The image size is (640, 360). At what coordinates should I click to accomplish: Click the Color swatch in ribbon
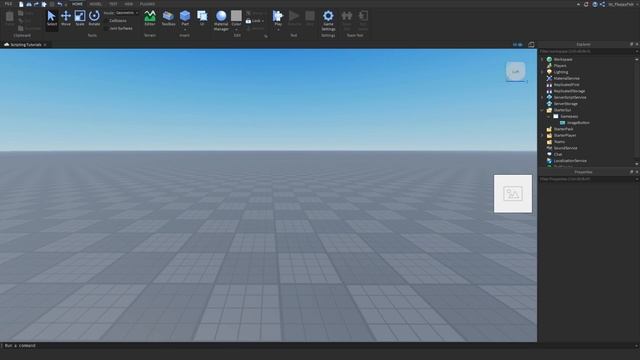coord(236,16)
